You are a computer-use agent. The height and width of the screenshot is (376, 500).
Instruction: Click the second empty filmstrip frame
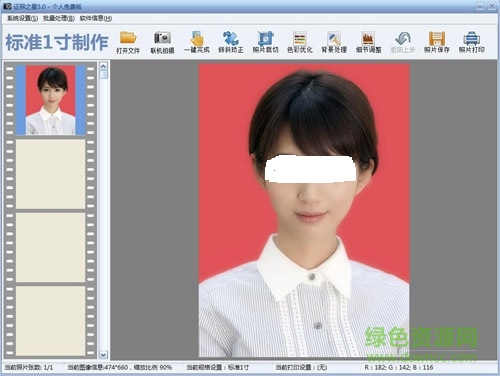[x=50, y=174]
